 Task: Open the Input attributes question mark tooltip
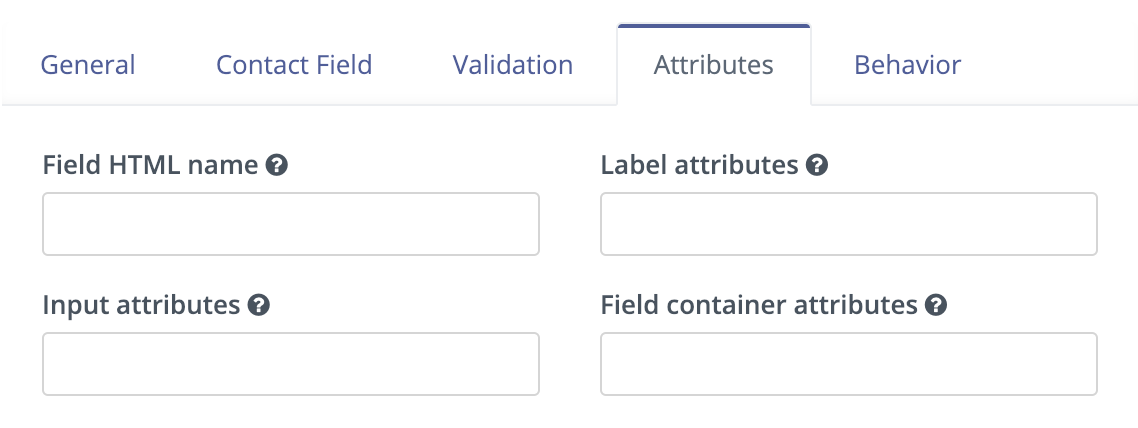click(258, 305)
